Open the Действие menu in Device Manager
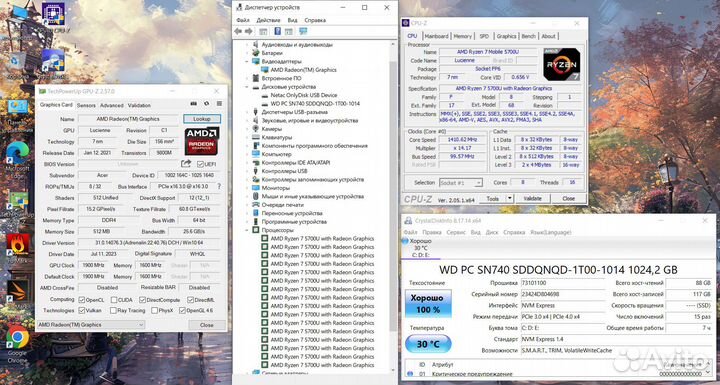 click(x=268, y=20)
